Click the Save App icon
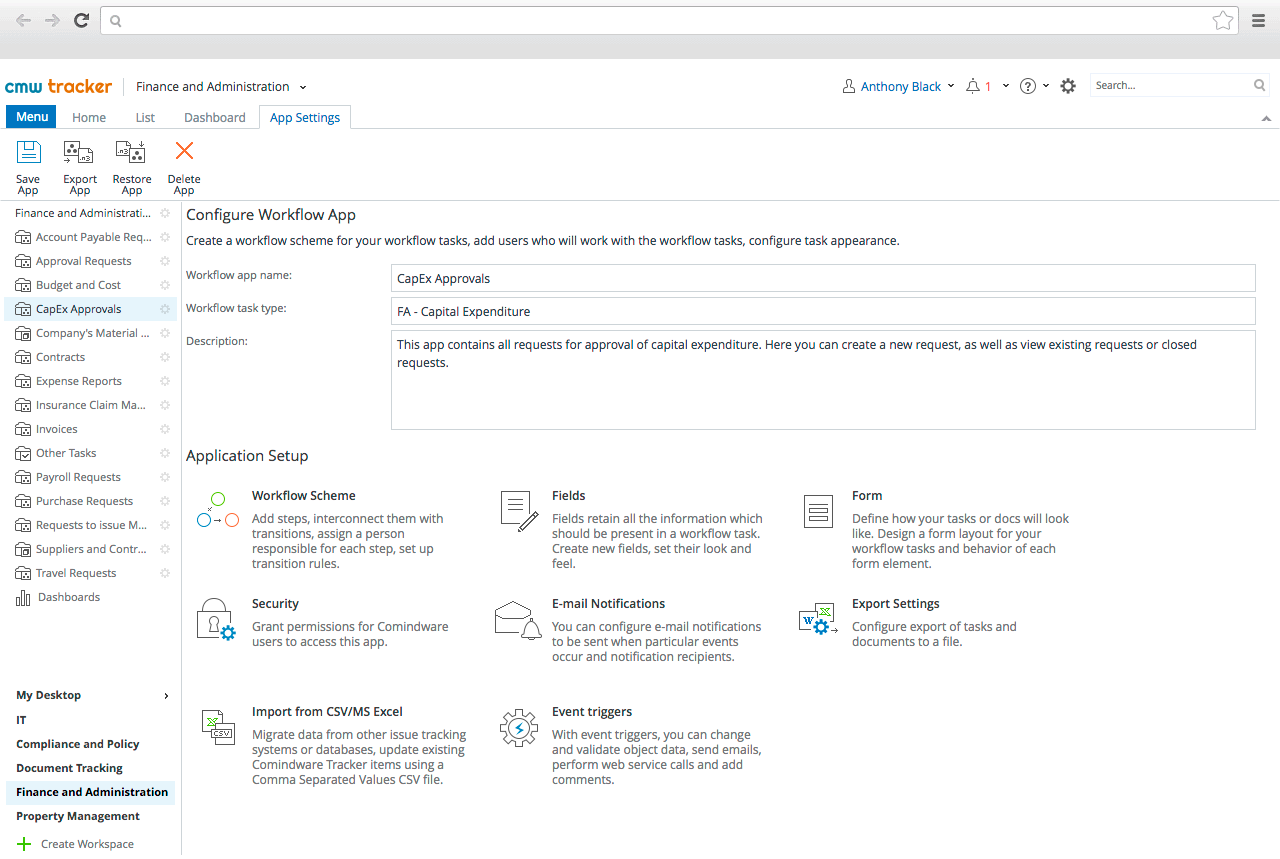 point(28,152)
